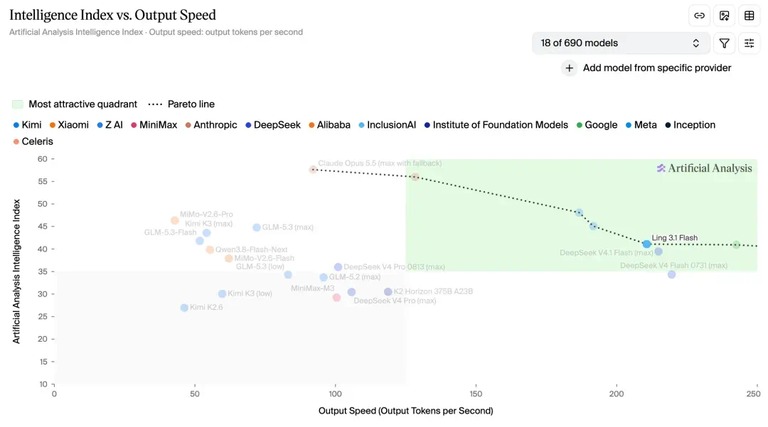Click Google green color dot in legend

tap(579, 125)
